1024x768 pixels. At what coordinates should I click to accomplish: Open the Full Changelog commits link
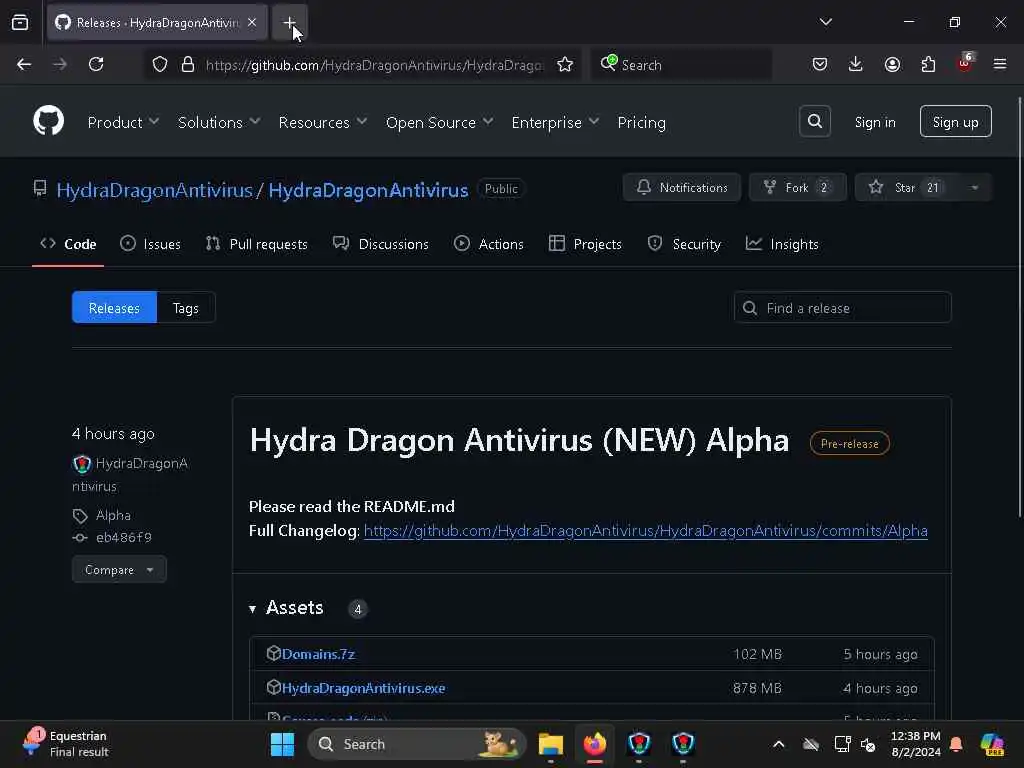[x=645, y=530]
